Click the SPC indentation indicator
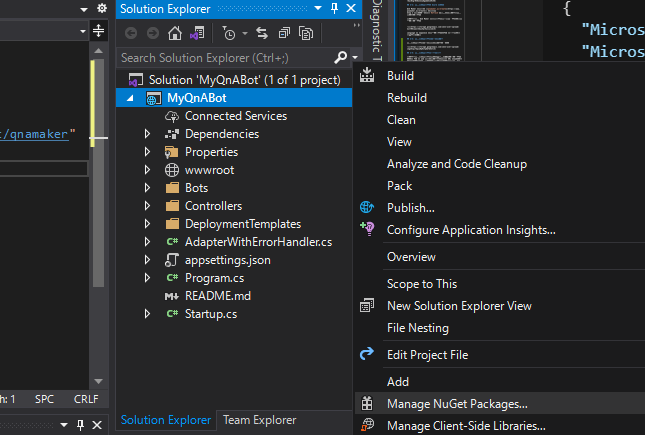 pos(44,399)
